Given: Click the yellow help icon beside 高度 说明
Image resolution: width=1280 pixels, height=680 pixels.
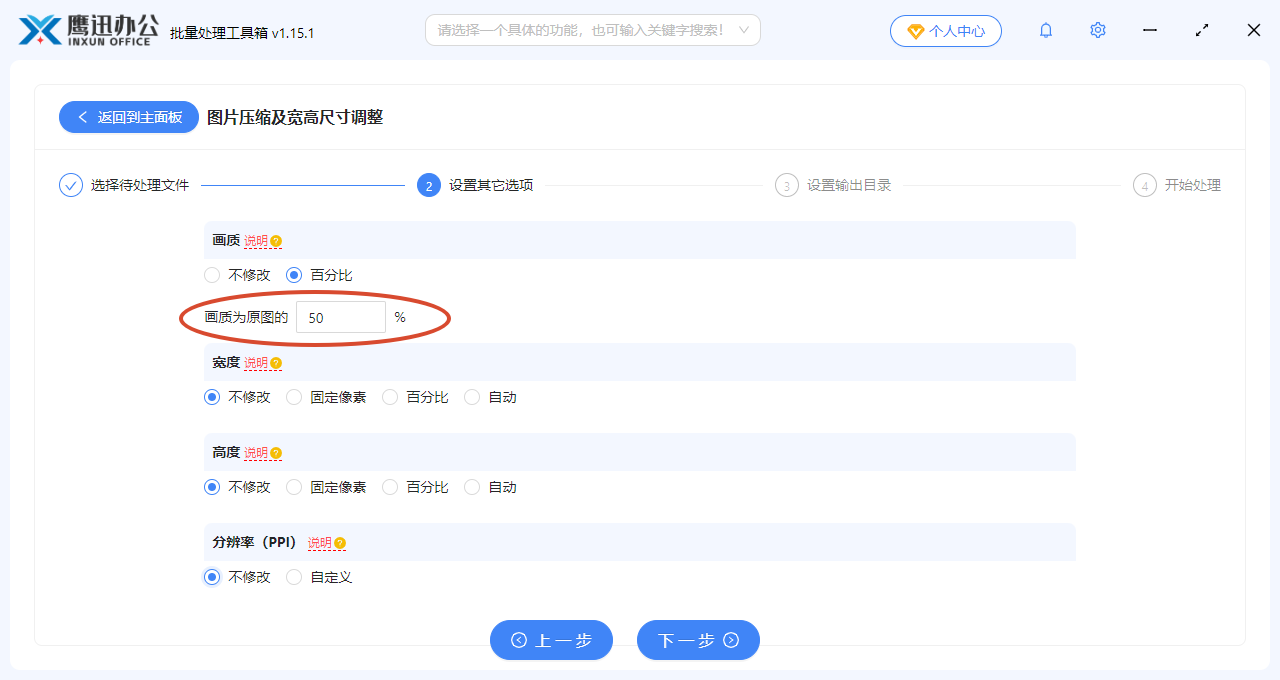Looking at the screenshot, I should 276,453.
